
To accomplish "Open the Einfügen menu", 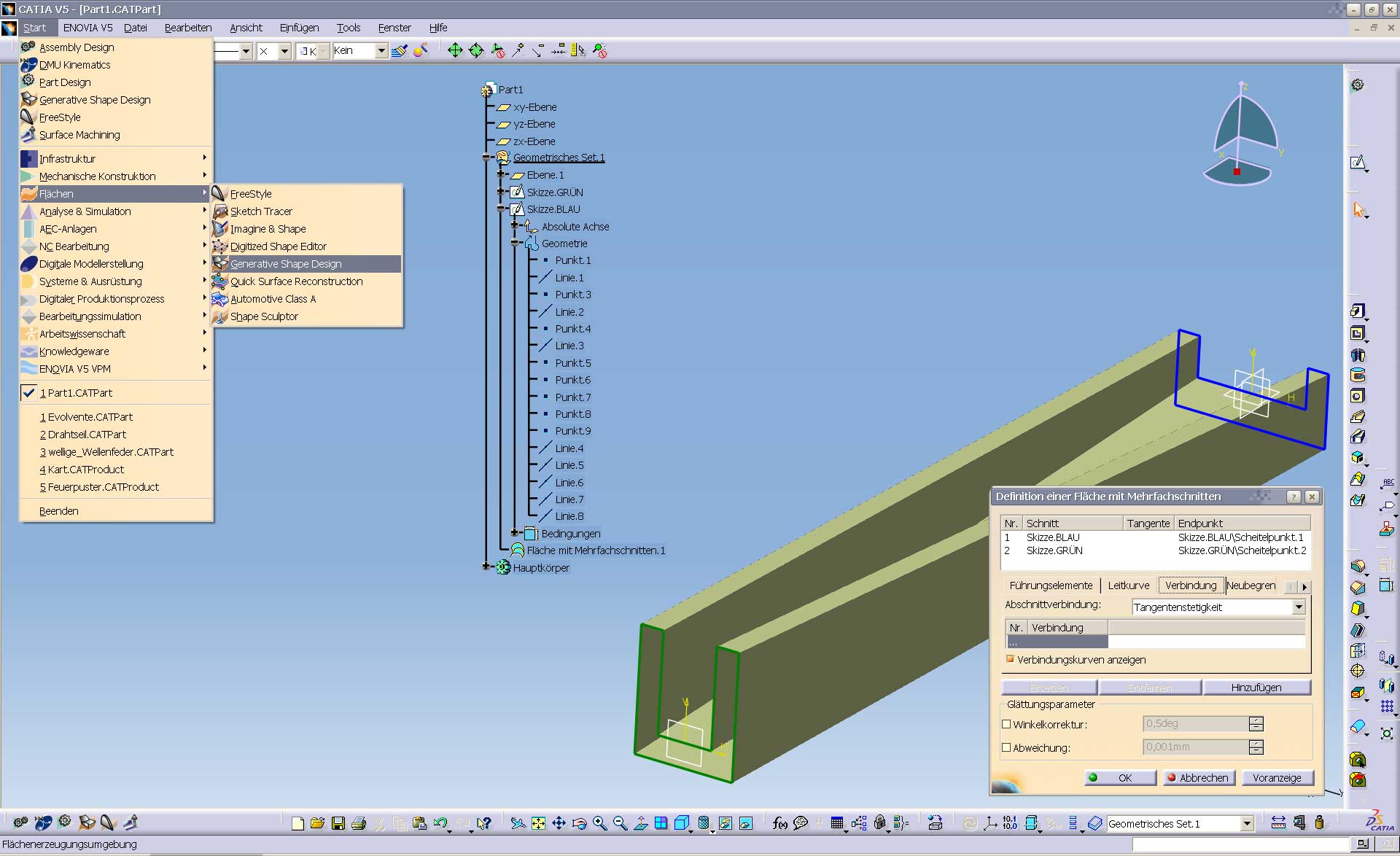I will [300, 28].
